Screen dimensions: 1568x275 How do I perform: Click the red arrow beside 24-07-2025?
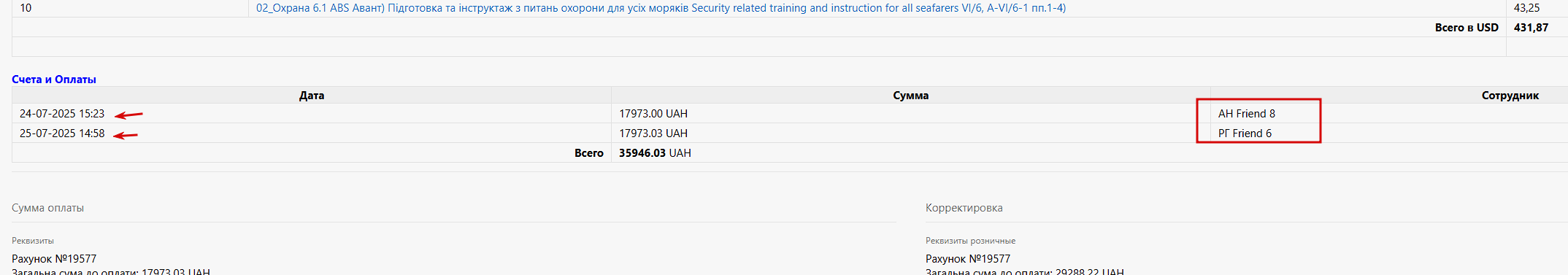pos(128,115)
